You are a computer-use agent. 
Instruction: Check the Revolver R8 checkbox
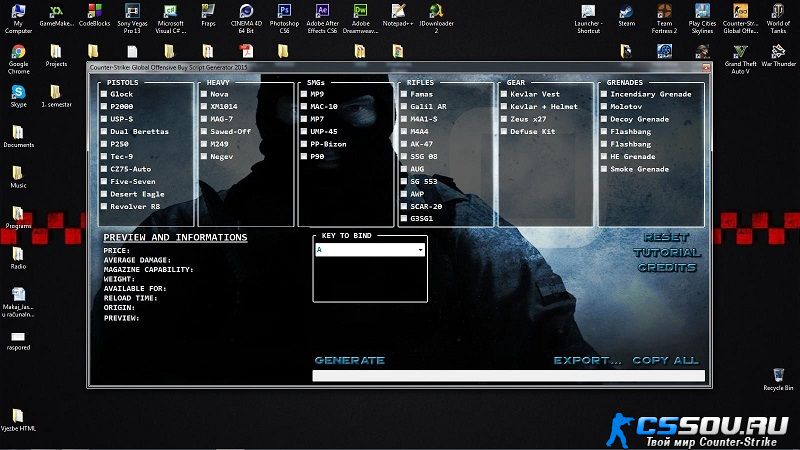(x=104, y=207)
